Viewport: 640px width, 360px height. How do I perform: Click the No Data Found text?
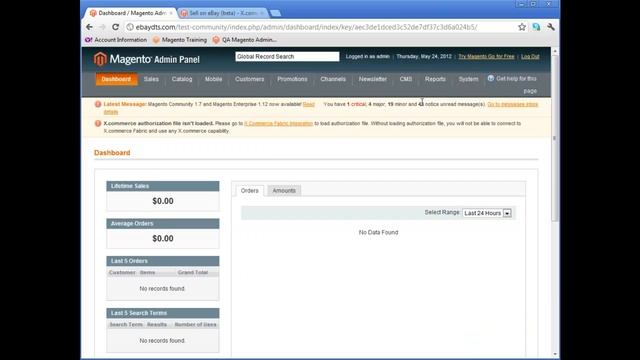(x=378, y=232)
